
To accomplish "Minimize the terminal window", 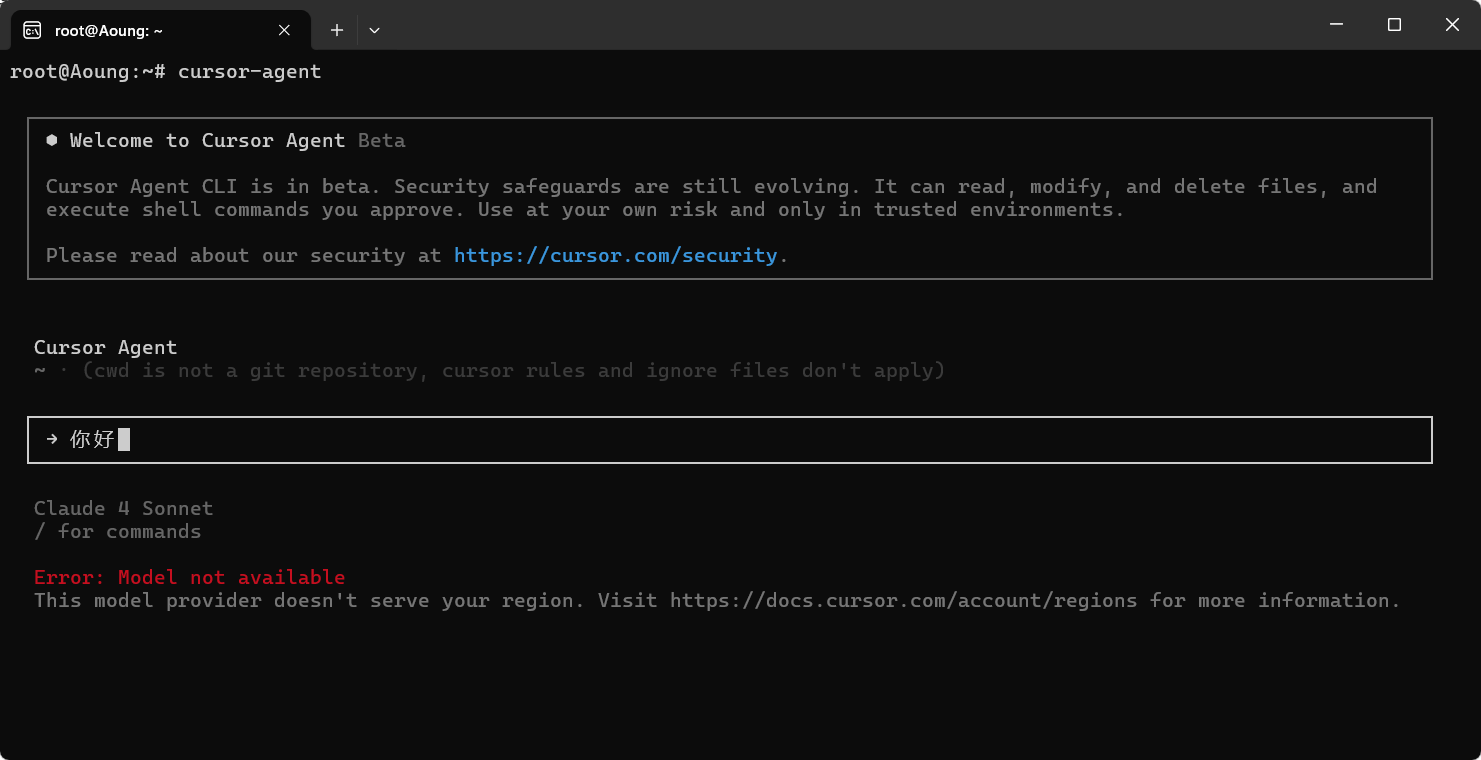I will coord(1335,25).
